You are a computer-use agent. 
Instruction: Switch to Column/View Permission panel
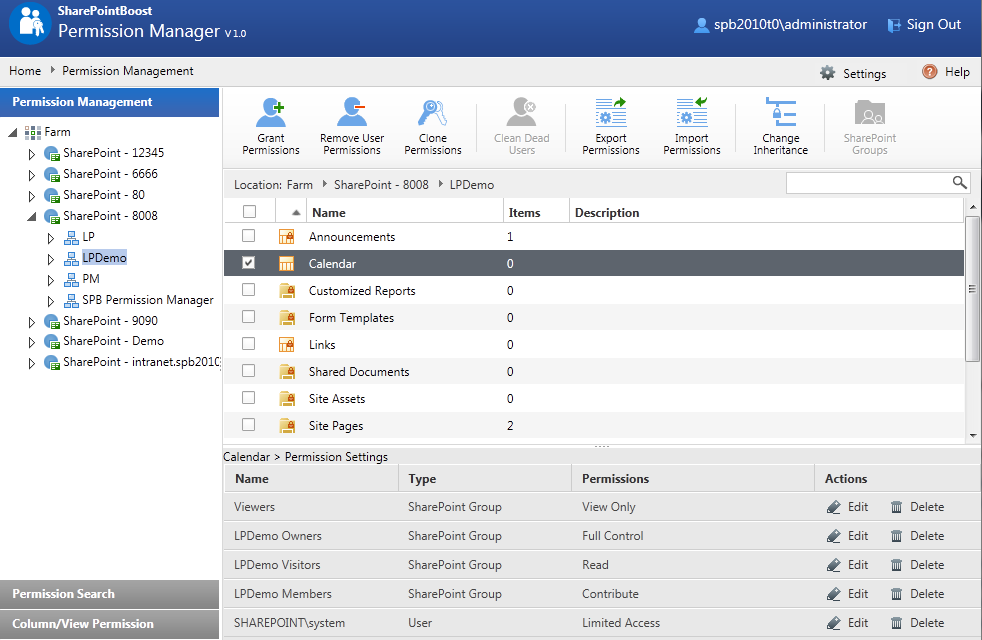pos(110,624)
